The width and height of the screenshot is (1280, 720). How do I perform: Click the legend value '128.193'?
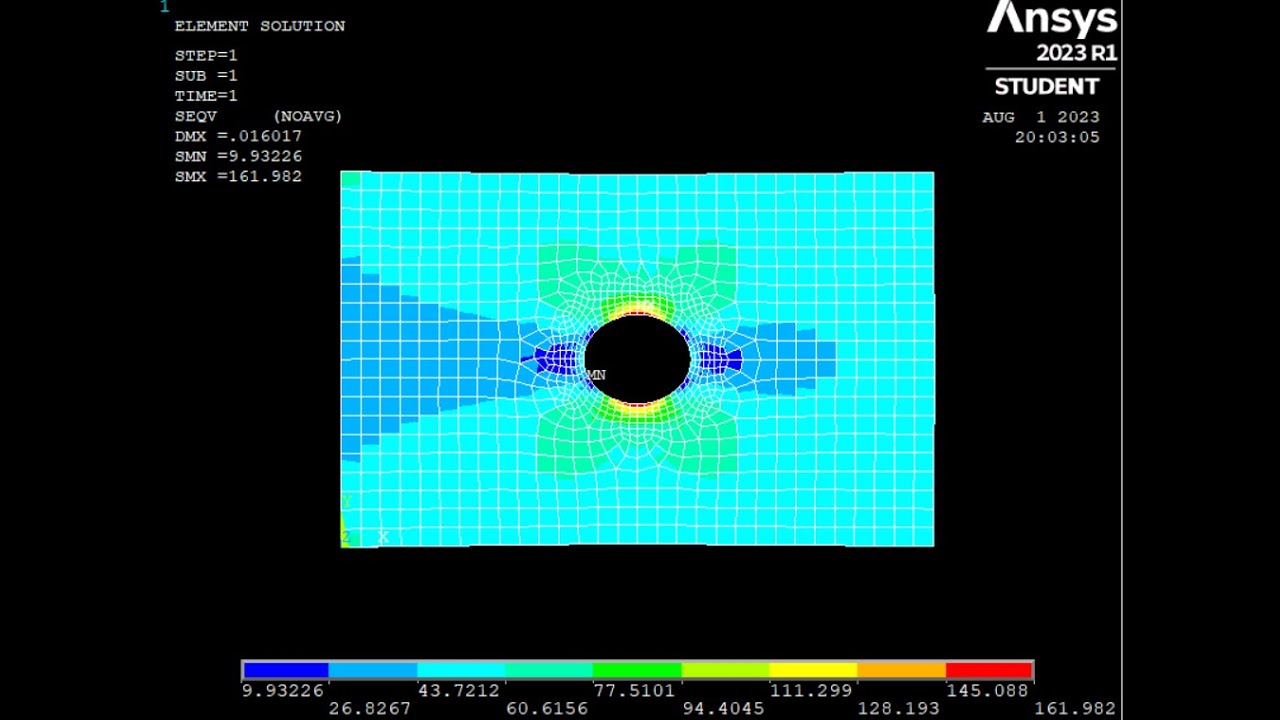[x=898, y=708]
